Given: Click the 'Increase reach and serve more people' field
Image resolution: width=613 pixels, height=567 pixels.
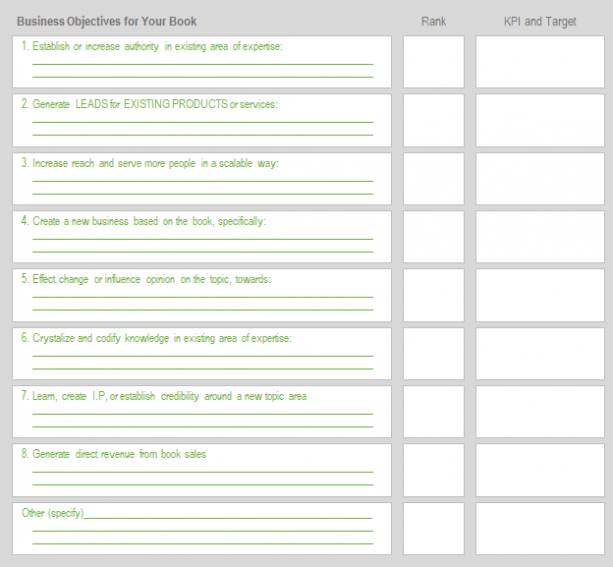Looking at the screenshot, I should (x=202, y=178).
